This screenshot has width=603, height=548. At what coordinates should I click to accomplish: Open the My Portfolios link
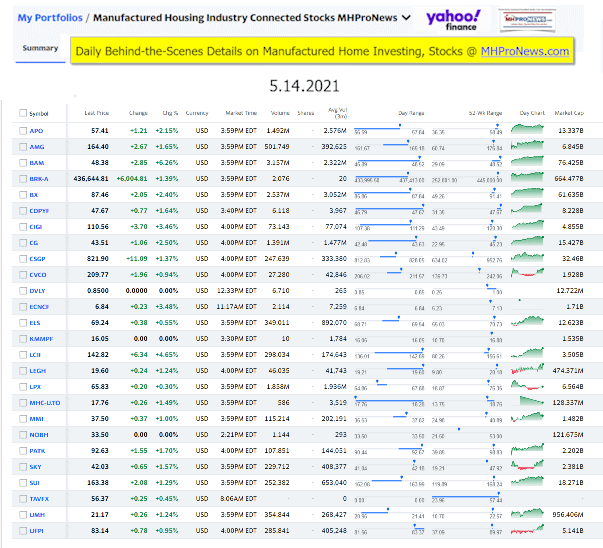49,18
